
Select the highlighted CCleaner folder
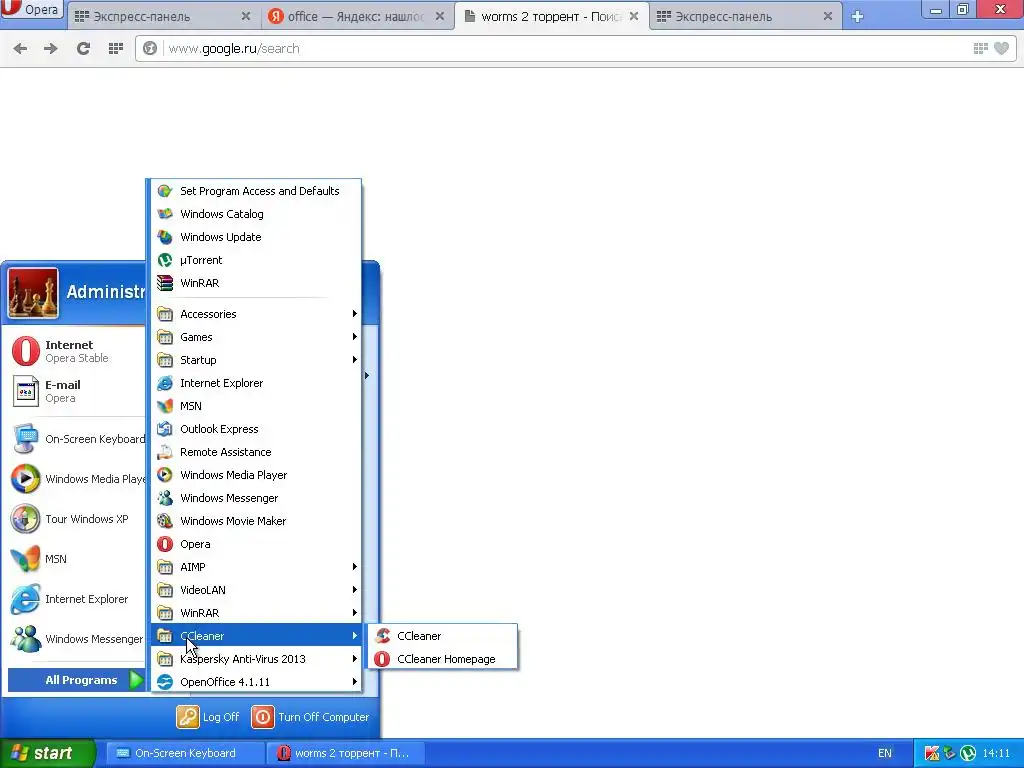click(256, 635)
